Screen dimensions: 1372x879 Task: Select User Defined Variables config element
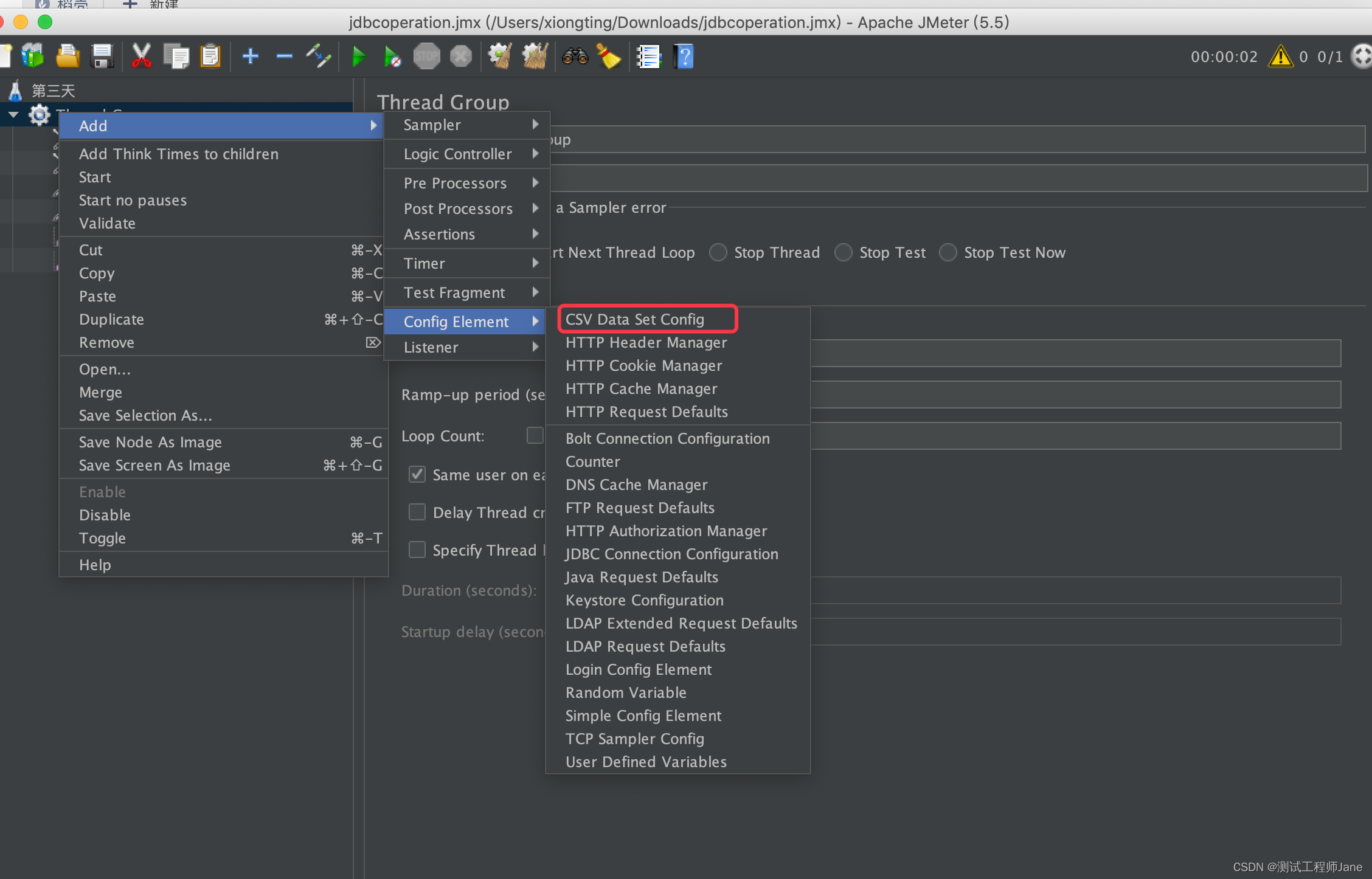(646, 761)
